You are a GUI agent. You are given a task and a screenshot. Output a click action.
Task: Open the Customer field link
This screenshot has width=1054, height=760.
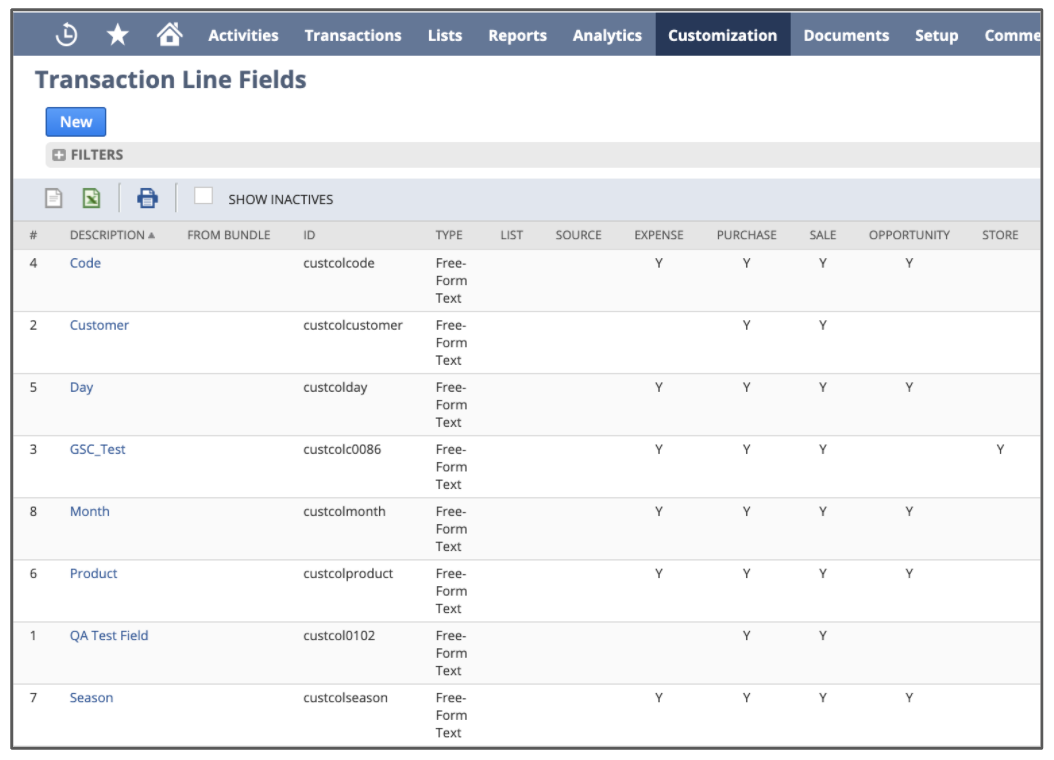tap(99, 325)
